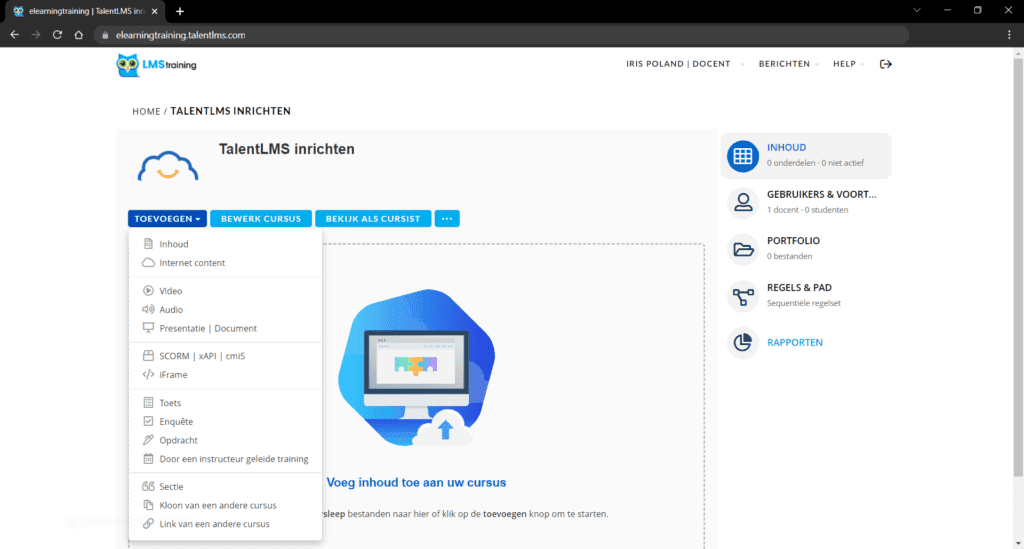Go back with browser back arrow

(x=14, y=35)
